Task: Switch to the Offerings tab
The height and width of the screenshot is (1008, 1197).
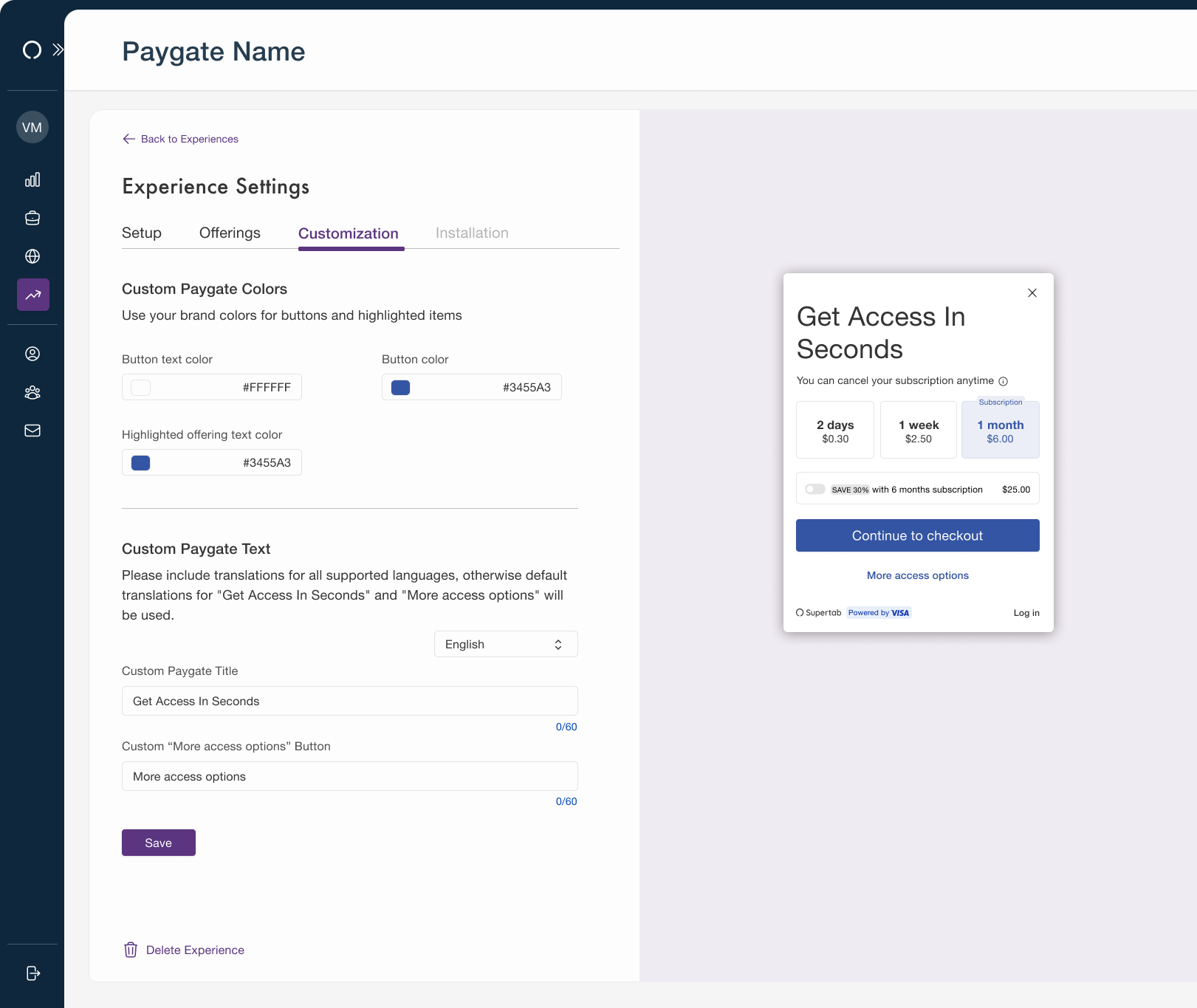Action: [230, 233]
